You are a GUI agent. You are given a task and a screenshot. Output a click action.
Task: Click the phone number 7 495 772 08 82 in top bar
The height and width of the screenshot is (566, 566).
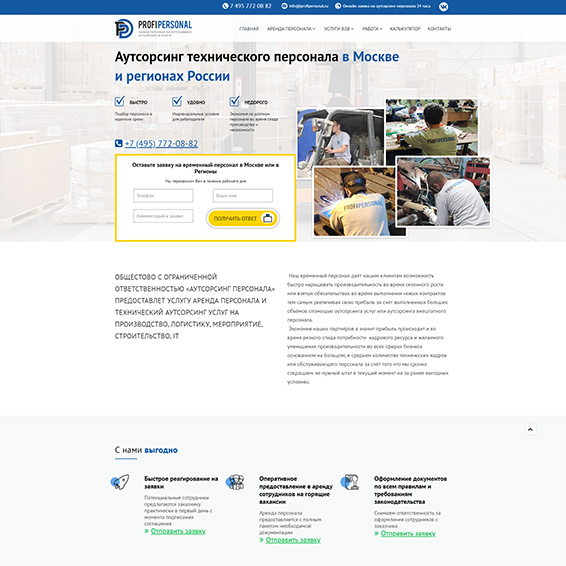(x=251, y=6)
